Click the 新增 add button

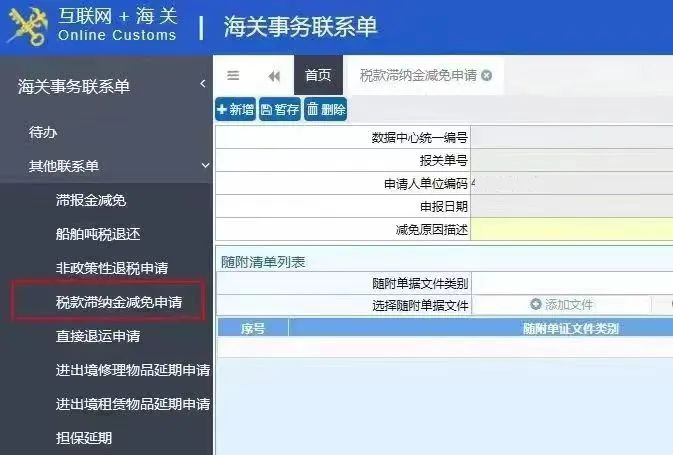(x=235, y=109)
